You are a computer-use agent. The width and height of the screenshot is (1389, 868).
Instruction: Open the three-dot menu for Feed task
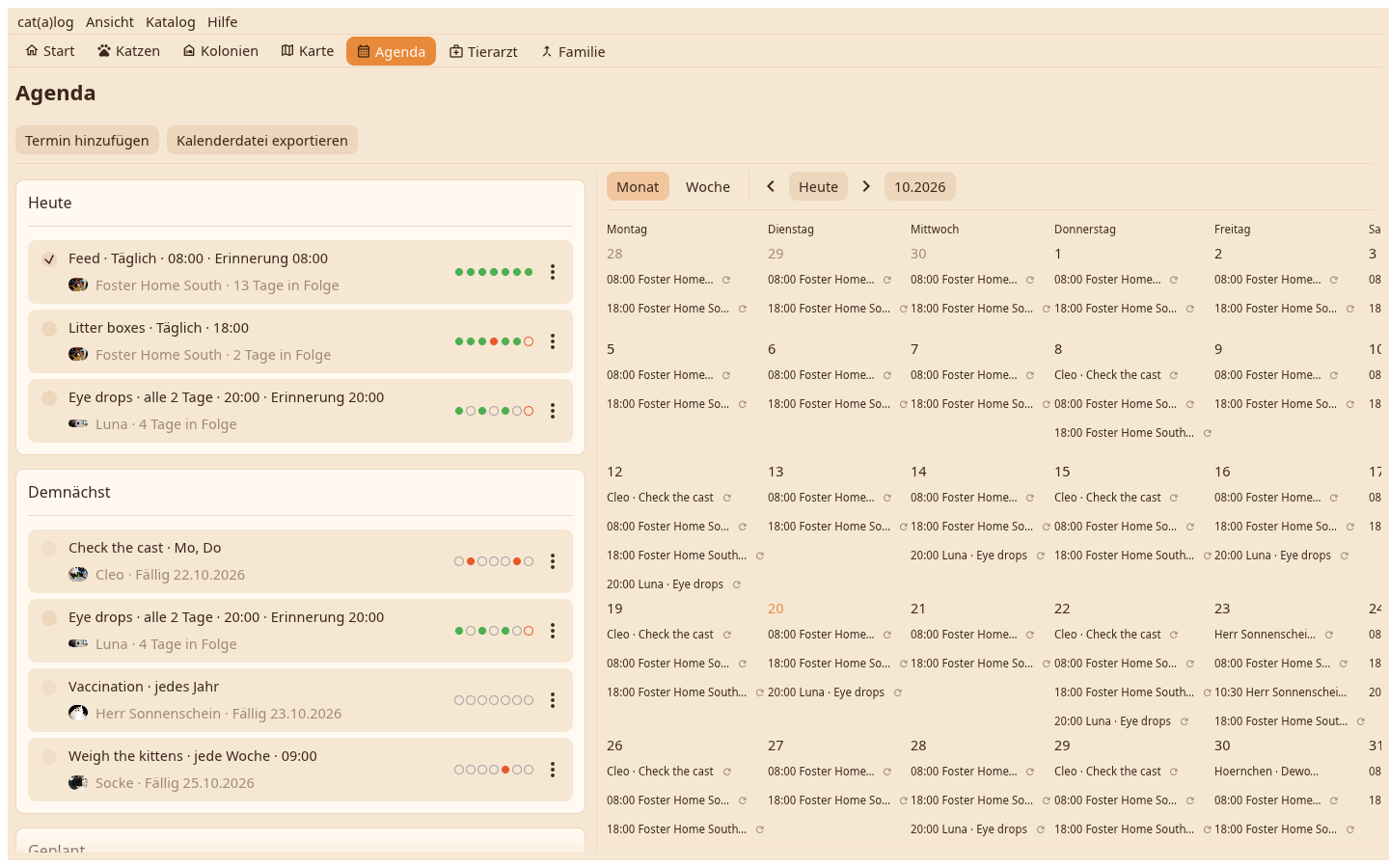coord(553,272)
